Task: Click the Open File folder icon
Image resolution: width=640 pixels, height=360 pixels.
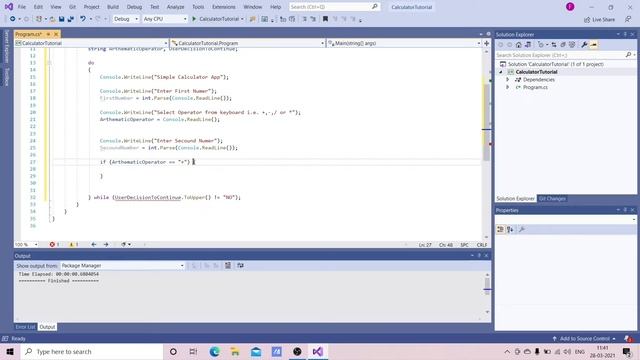Action: tap(53, 19)
